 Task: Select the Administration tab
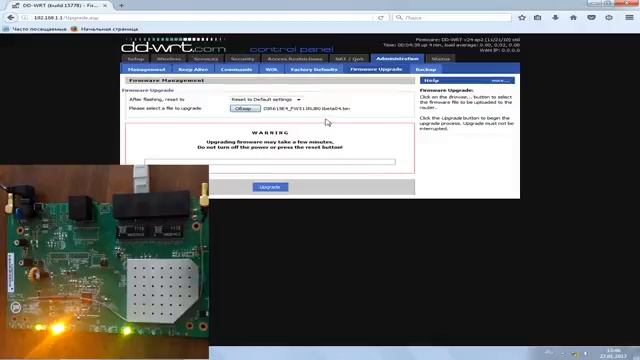click(397, 58)
